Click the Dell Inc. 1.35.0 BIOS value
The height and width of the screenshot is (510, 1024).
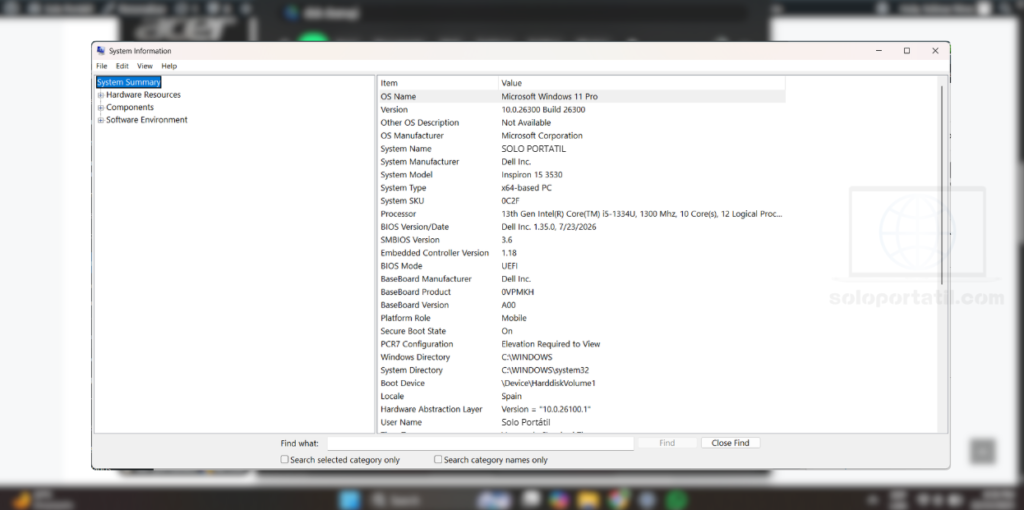549,227
